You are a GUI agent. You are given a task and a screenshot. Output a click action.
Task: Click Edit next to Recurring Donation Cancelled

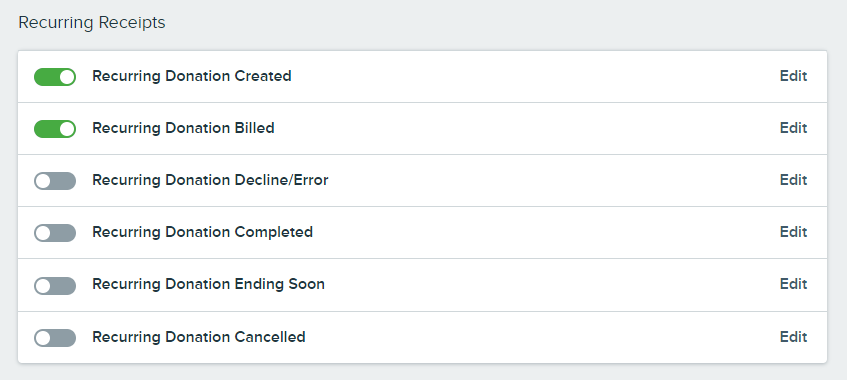(x=793, y=337)
